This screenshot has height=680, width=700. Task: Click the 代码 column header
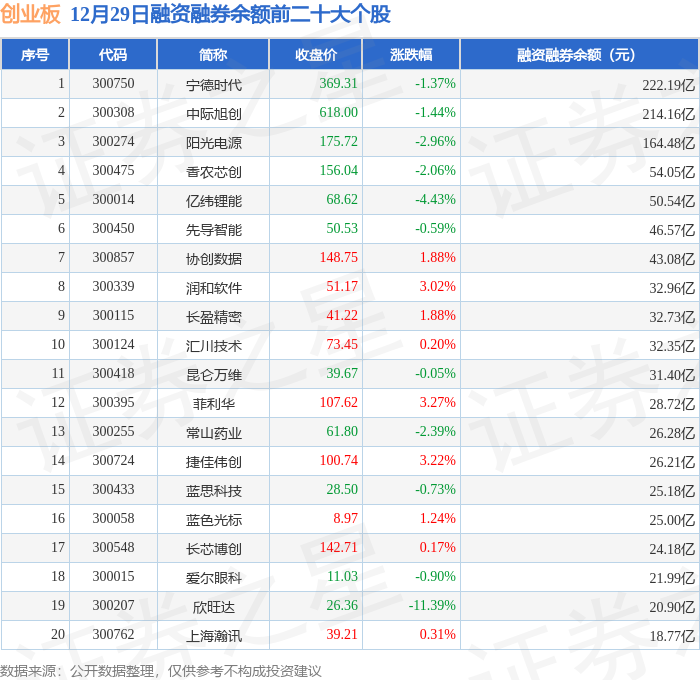tap(113, 54)
